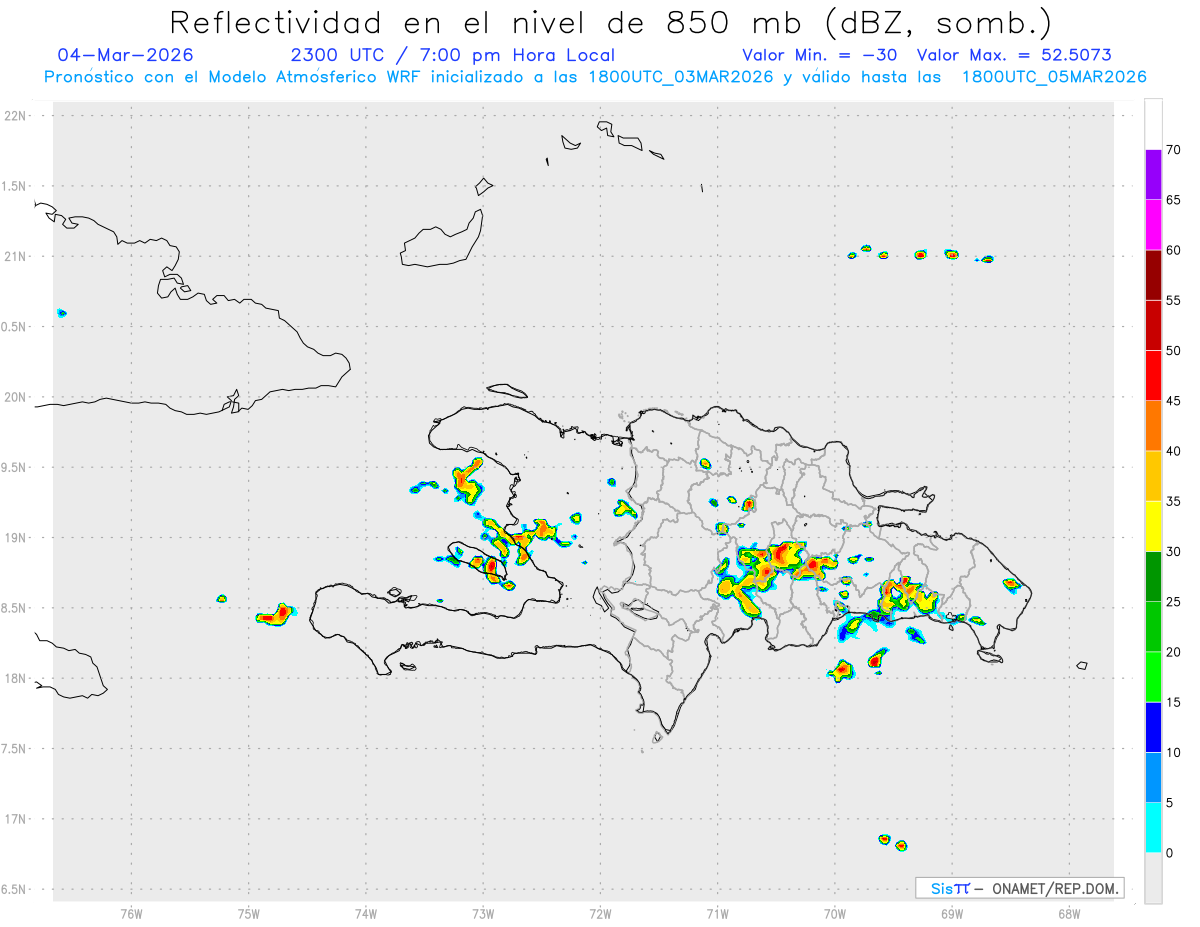Click the '68W' longitude label
This screenshot has height=927, width=1200.
point(1069,913)
